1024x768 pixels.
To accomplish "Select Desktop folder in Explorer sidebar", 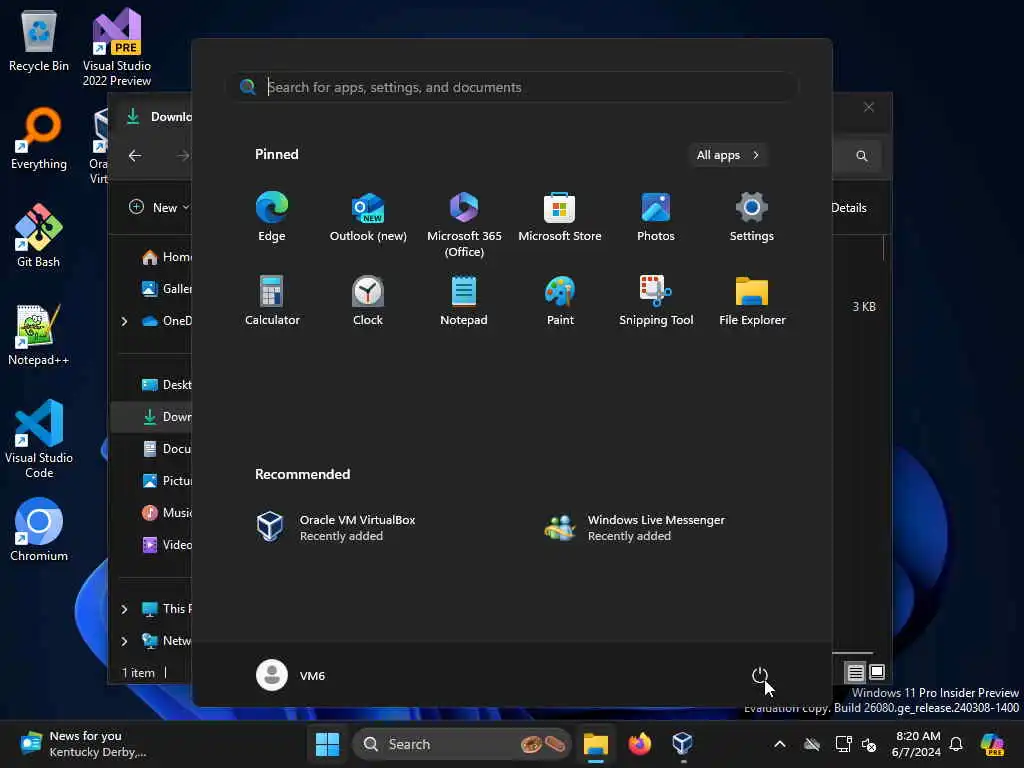I will point(167,385).
